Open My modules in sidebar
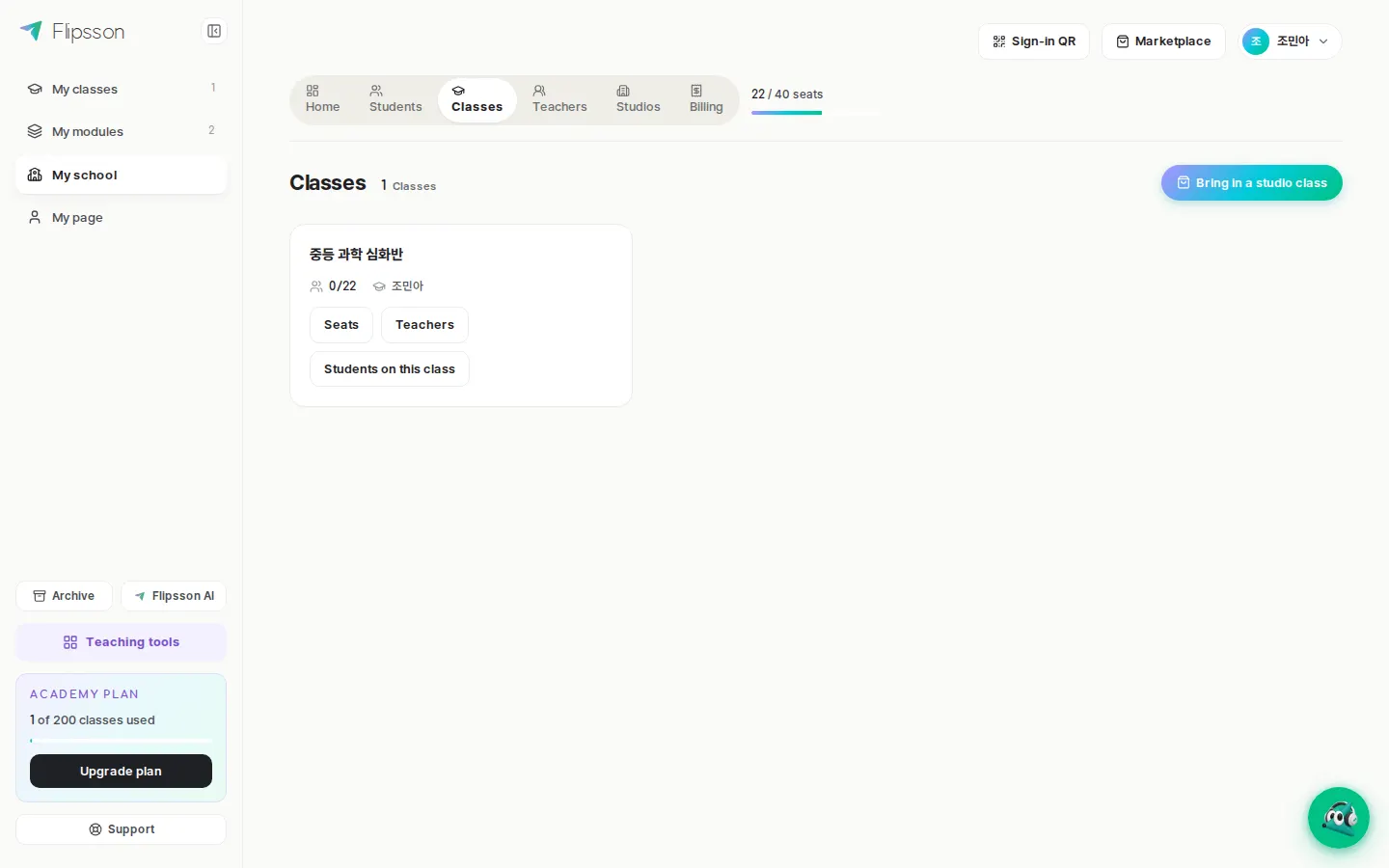The image size is (1389, 868). pyautogui.click(x=122, y=131)
